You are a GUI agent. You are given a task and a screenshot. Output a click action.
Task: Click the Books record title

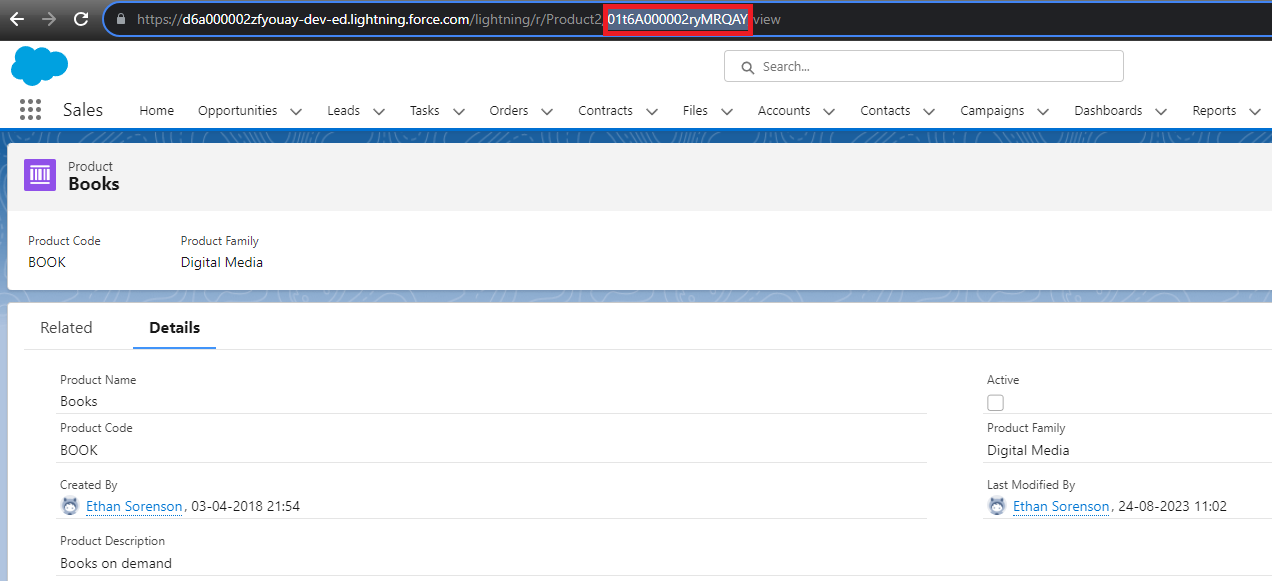coord(94,184)
